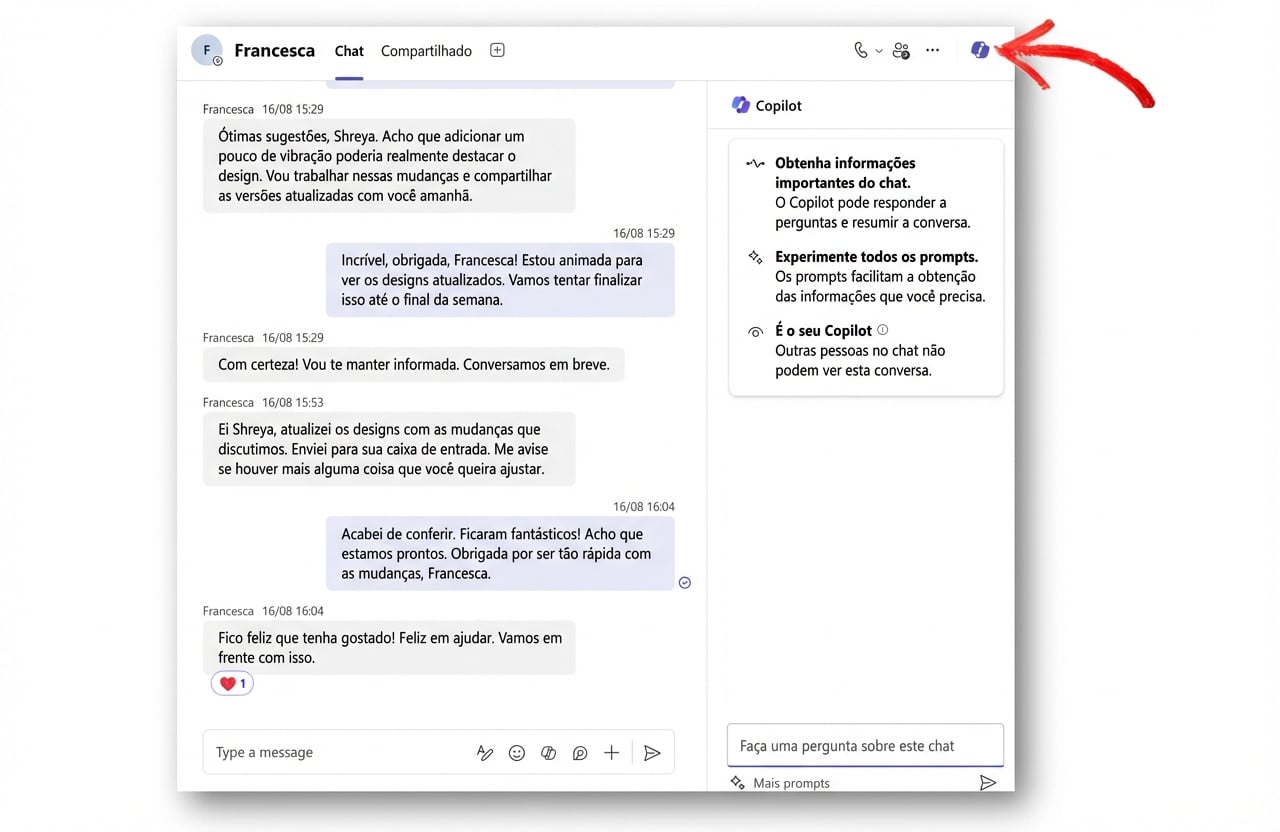Switch to the Compartilhado tab
1280x832 pixels.
(426, 50)
